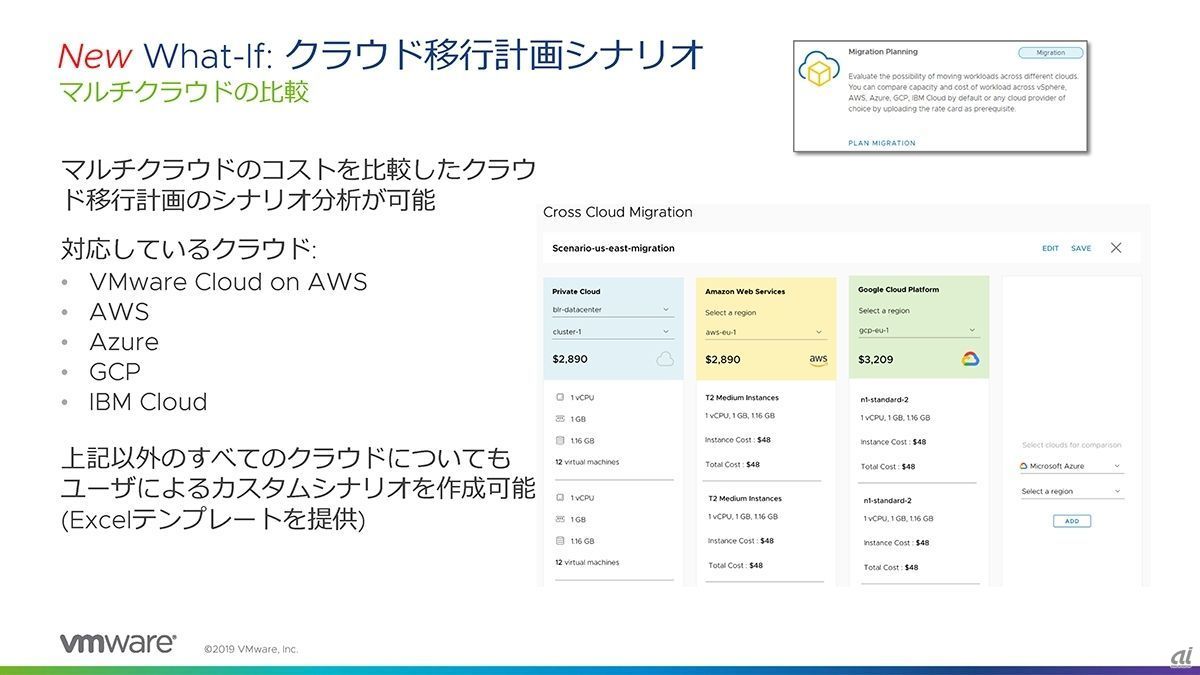Image resolution: width=1200 pixels, height=675 pixels.
Task: Open the cluster-1 dropdown
Action: (x=612, y=331)
